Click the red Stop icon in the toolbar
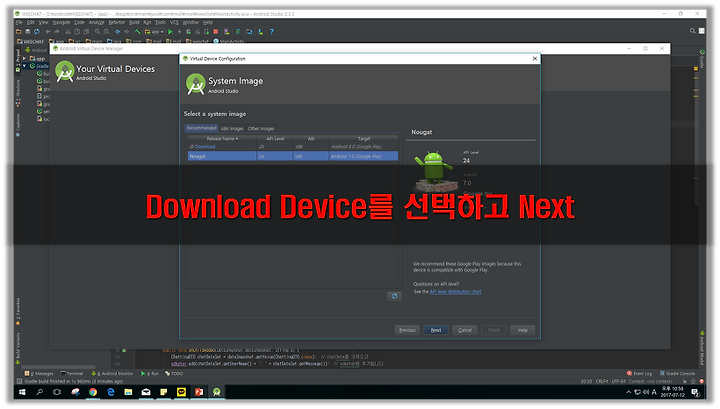 coord(215,32)
